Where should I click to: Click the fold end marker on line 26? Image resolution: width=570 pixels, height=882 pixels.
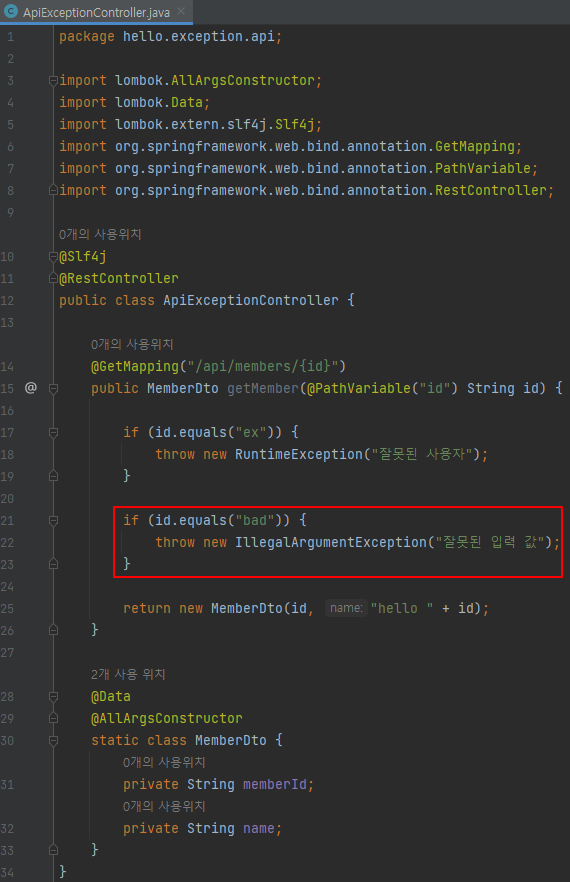(x=53, y=630)
